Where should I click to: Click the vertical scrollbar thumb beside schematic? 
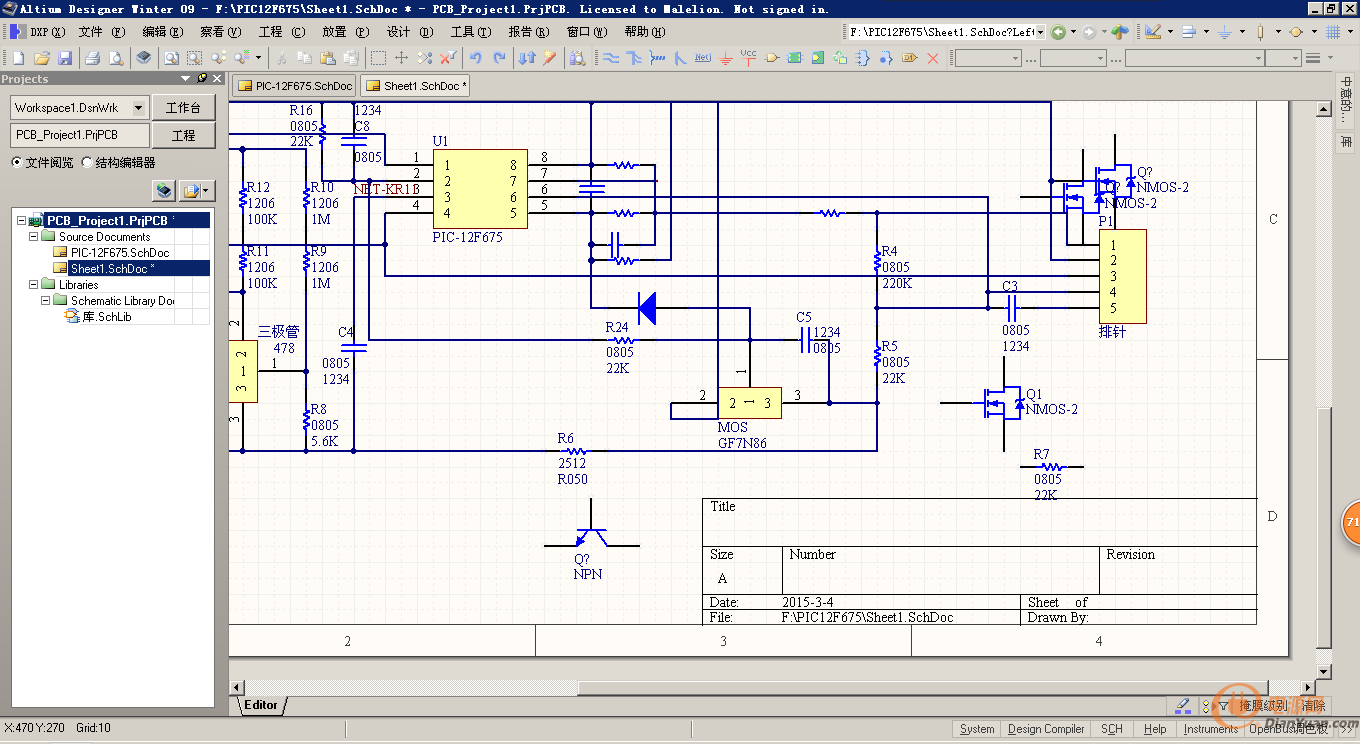coord(1324,527)
